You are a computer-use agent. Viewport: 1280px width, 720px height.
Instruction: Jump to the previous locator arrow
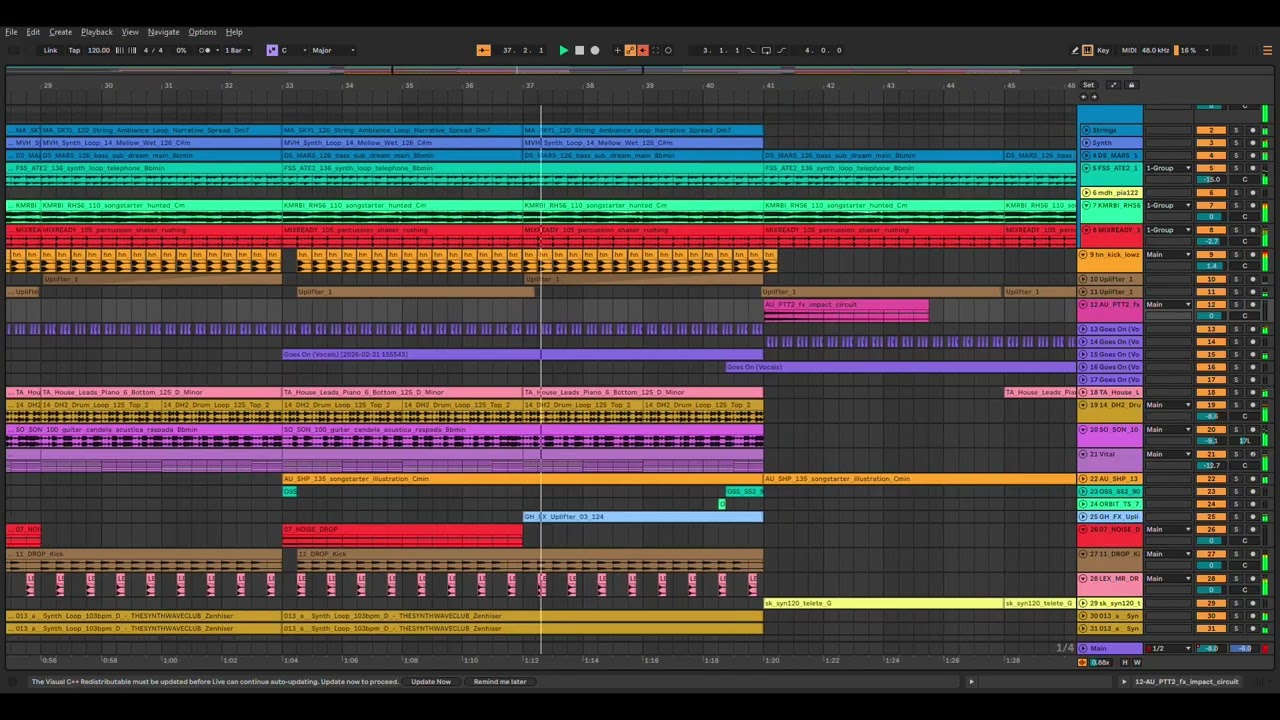(x=1083, y=97)
